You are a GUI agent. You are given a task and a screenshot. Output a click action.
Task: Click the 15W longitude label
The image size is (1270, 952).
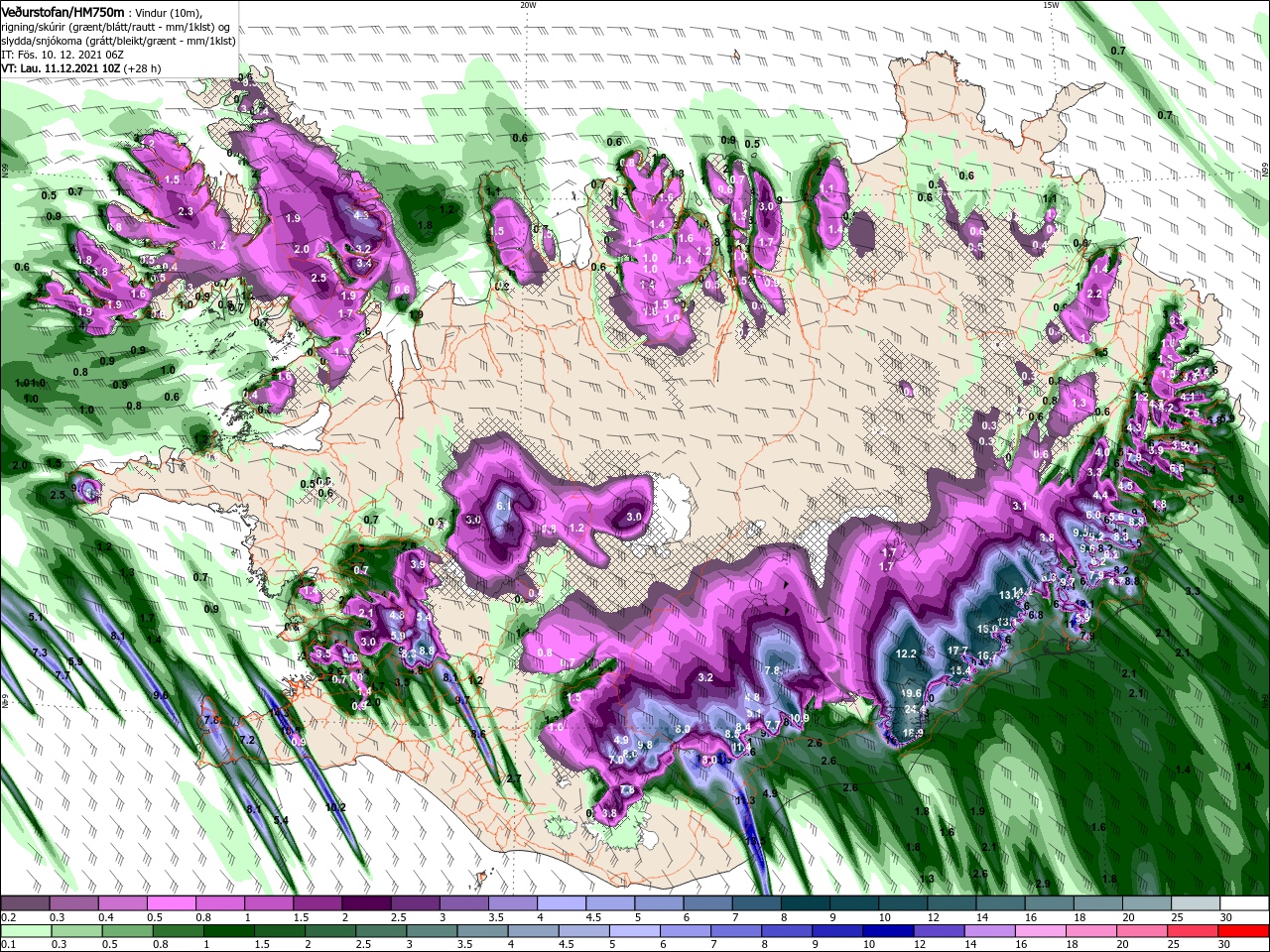pyautogui.click(x=1051, y=5)
